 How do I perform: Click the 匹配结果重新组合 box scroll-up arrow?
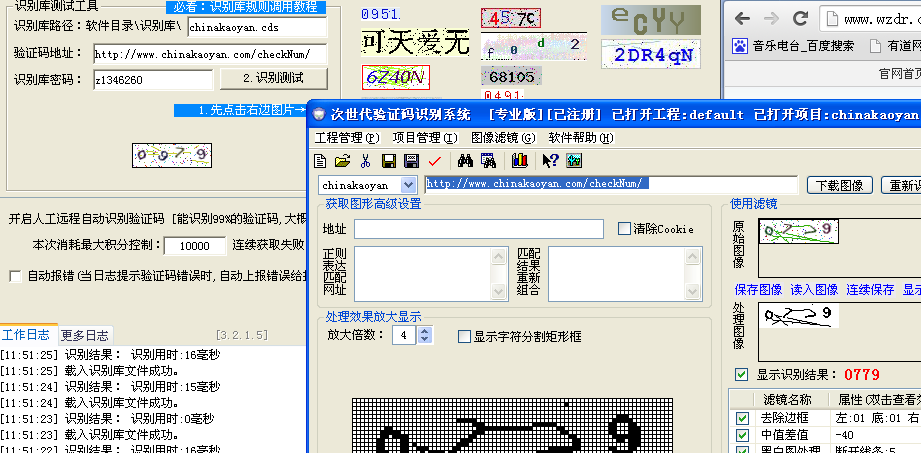point(693,256)
